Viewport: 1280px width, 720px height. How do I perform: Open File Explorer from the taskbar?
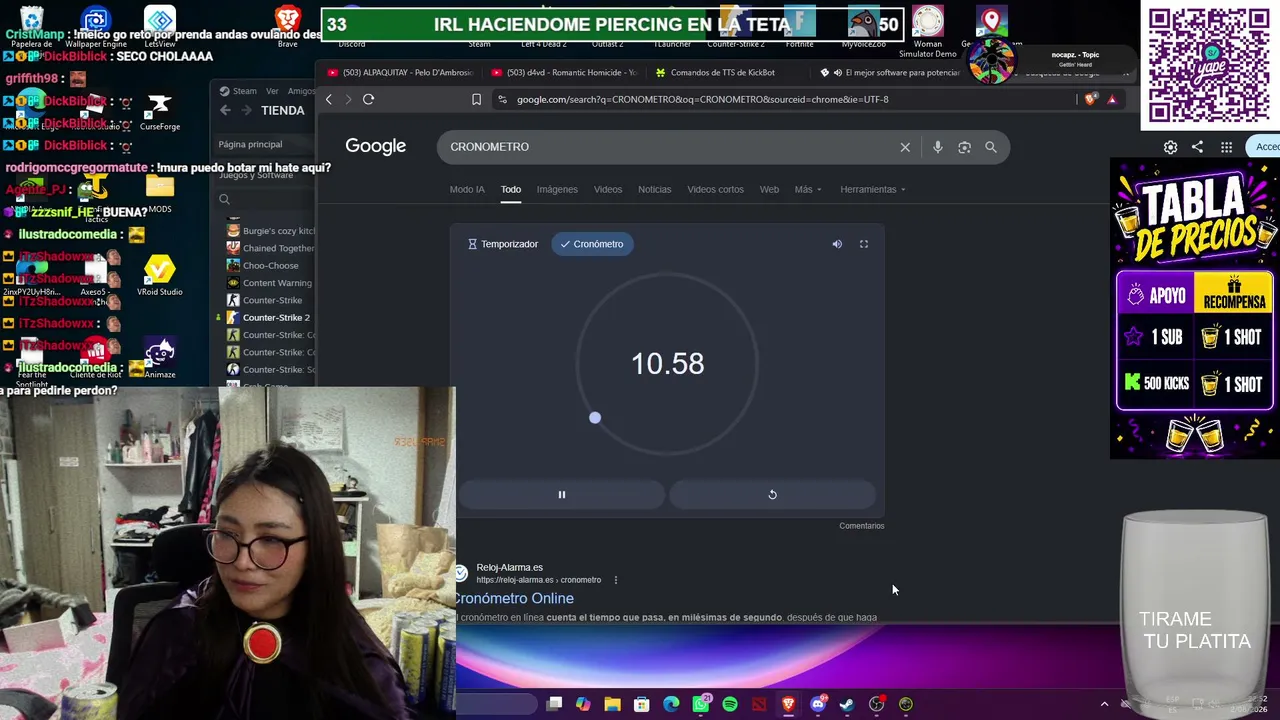612,704
